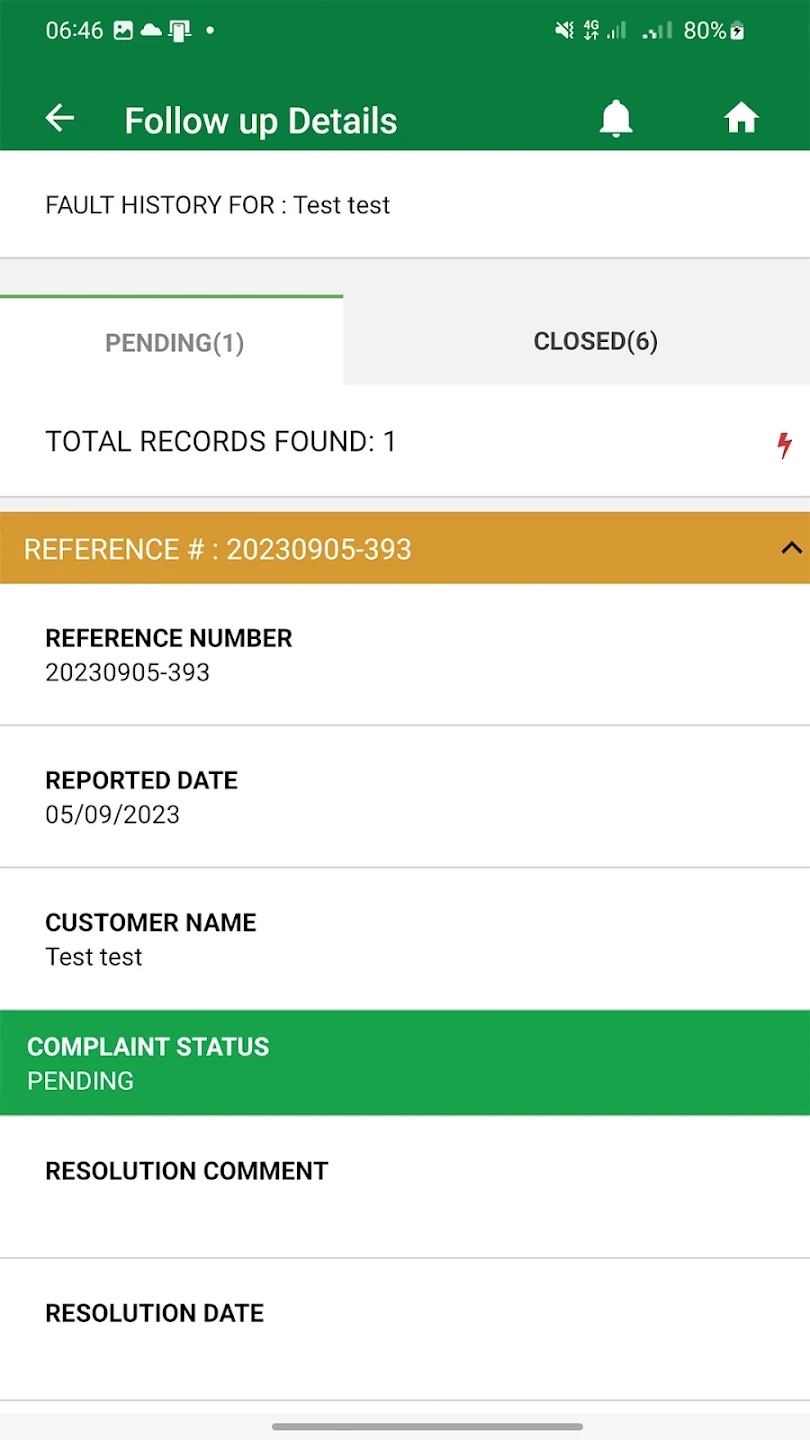This screenshot has height=1440, width=810.
Task: Select the REPORTED DATE row
Action: (x=404, y=797)
